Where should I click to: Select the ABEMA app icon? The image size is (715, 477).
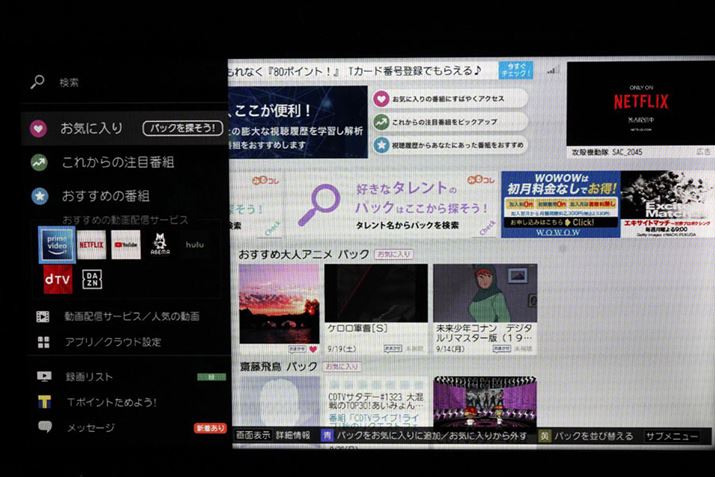(160, 244)
